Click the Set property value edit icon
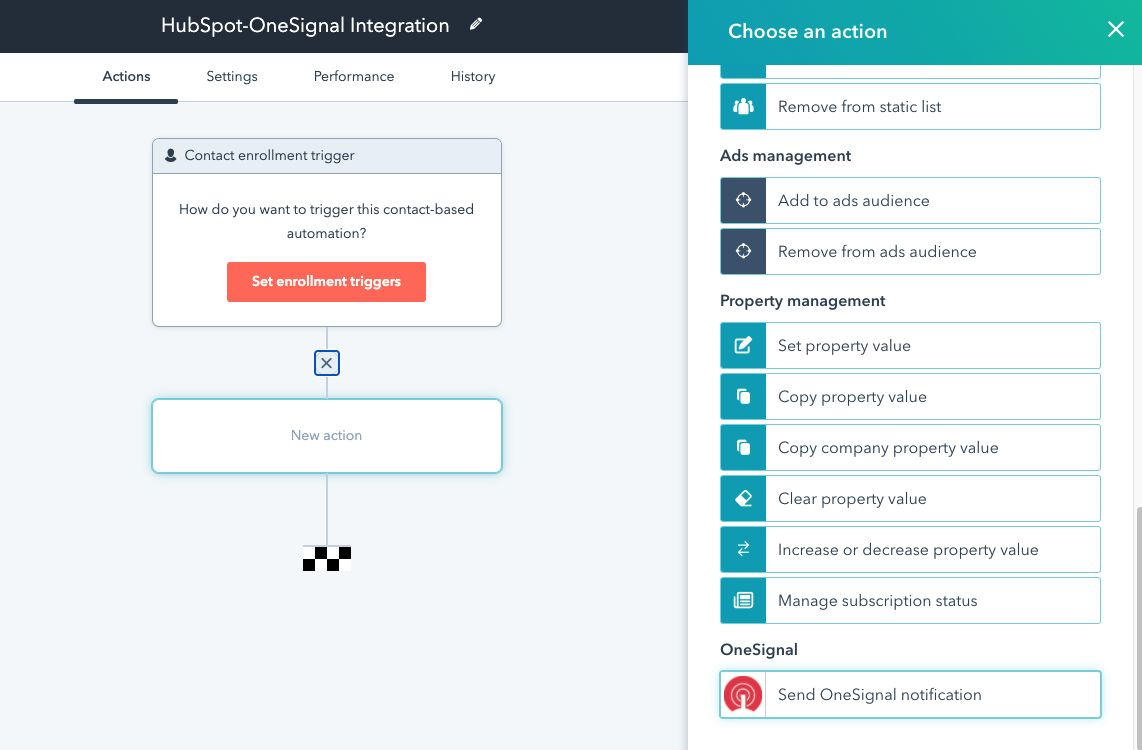 click(743, 345)
